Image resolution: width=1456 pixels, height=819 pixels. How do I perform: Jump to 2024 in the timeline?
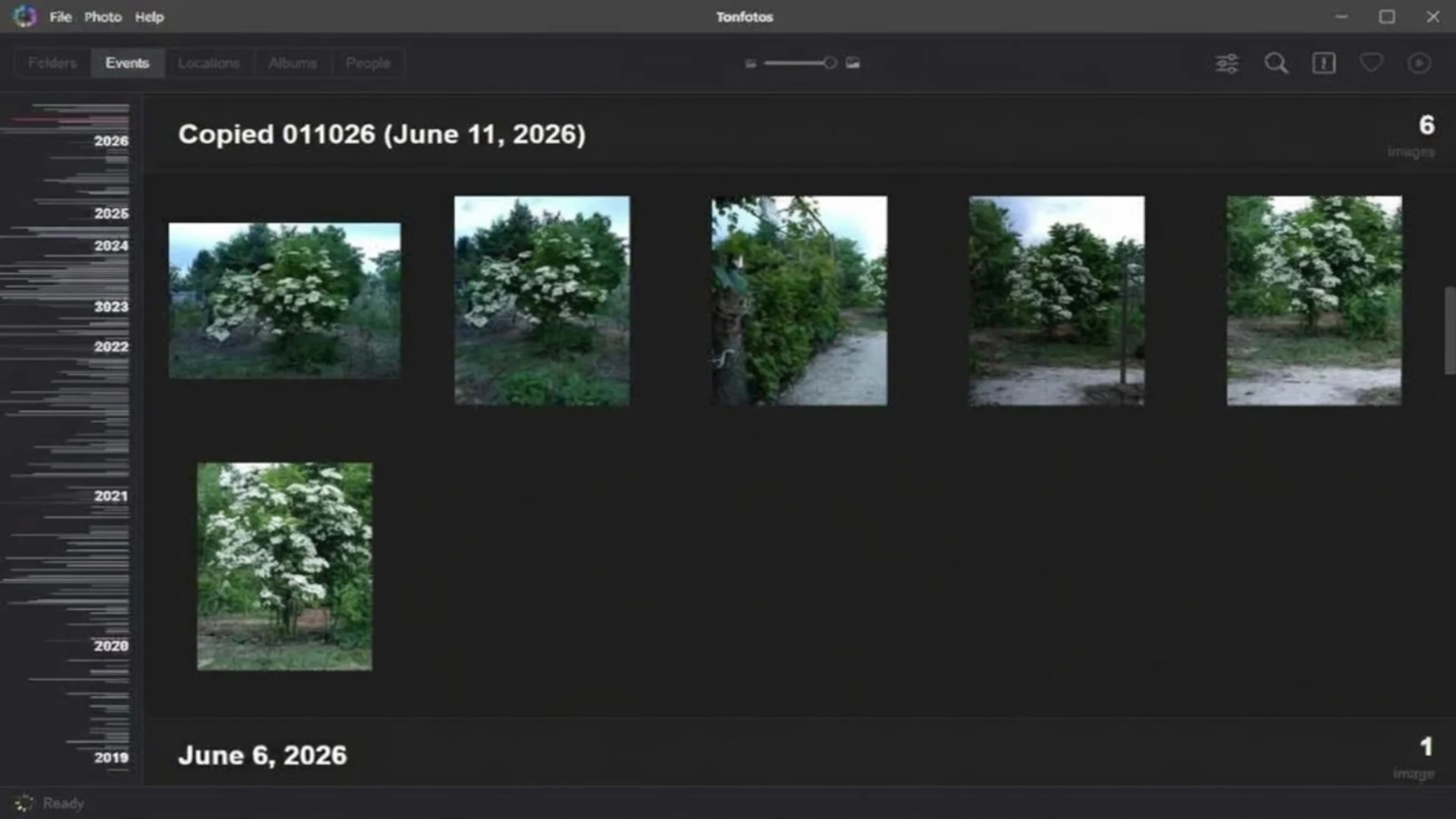111,246
